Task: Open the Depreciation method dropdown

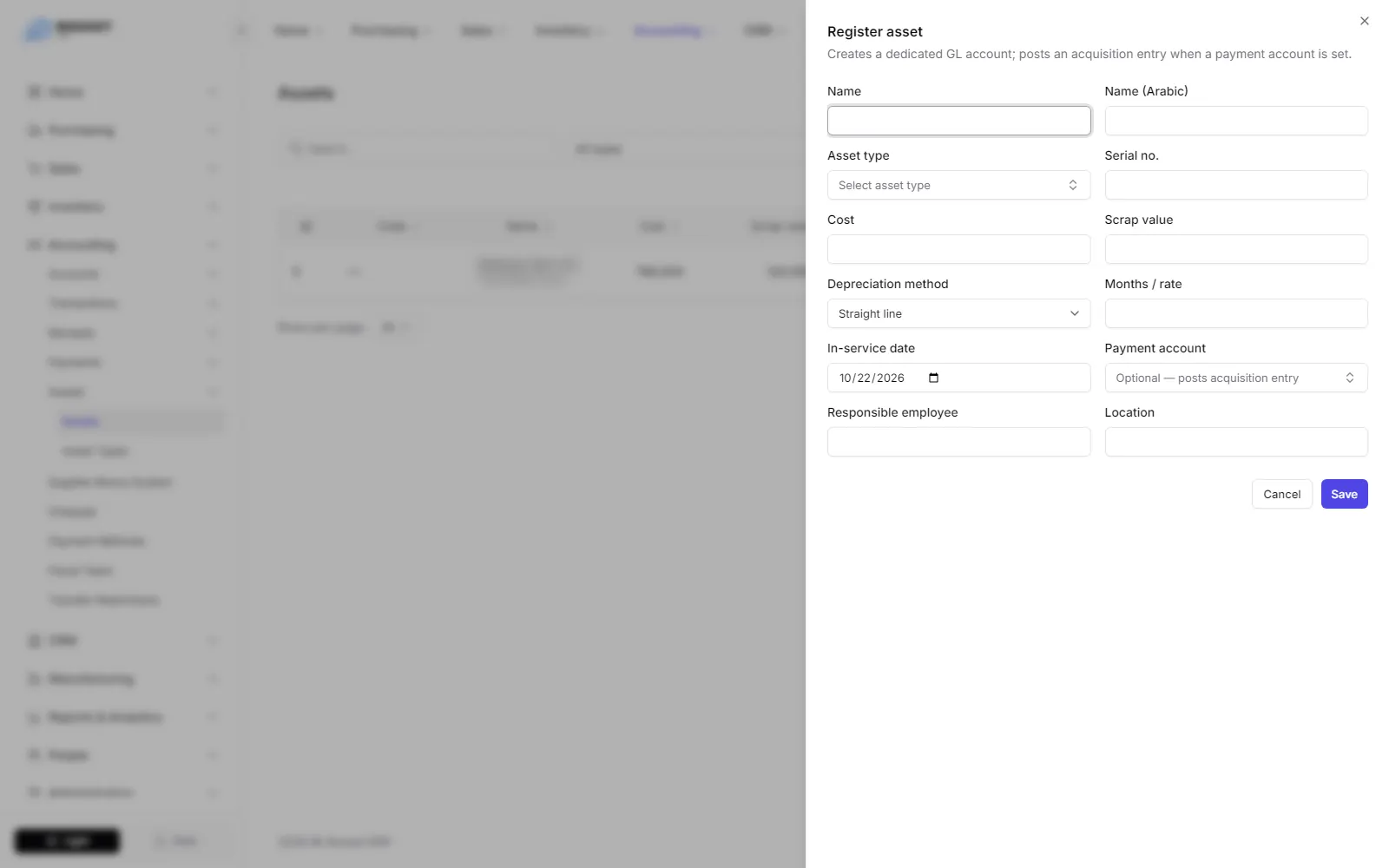Action: click(x=958, y=313)
